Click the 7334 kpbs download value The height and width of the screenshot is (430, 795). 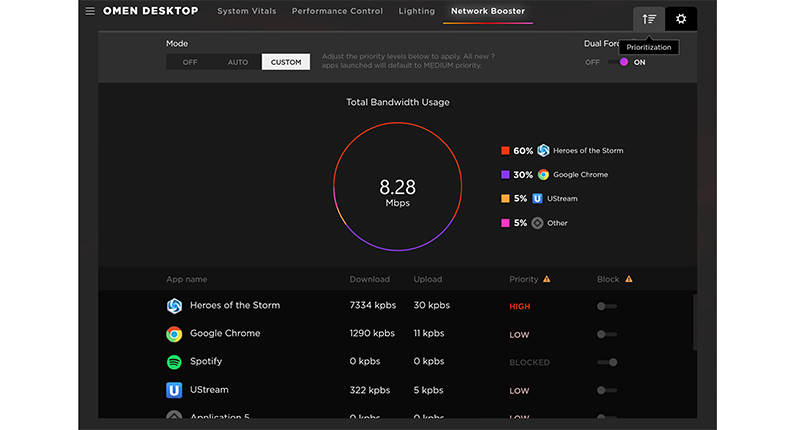coord(373,305)
